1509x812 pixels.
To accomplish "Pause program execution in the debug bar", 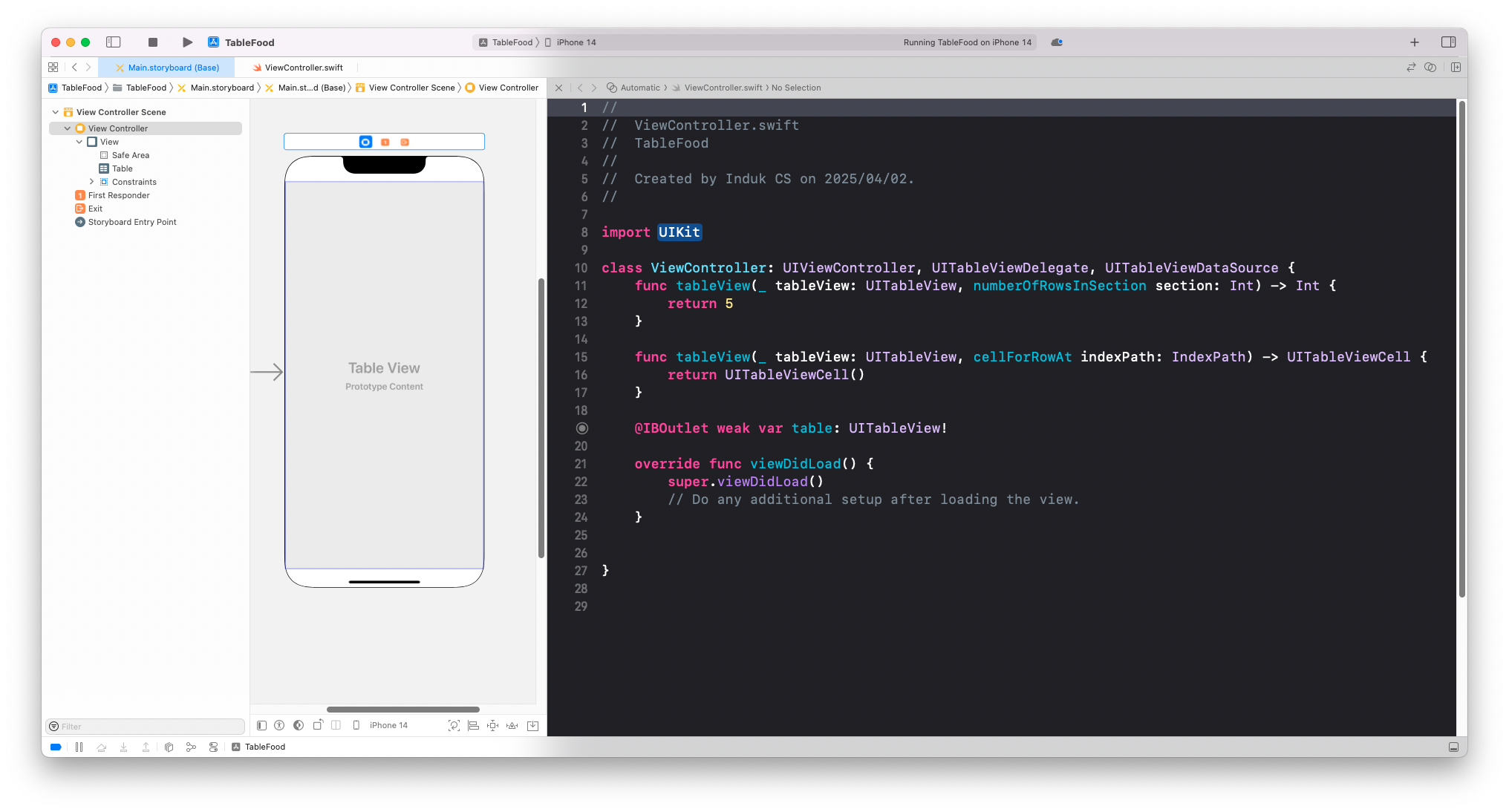I will point(79,747).
